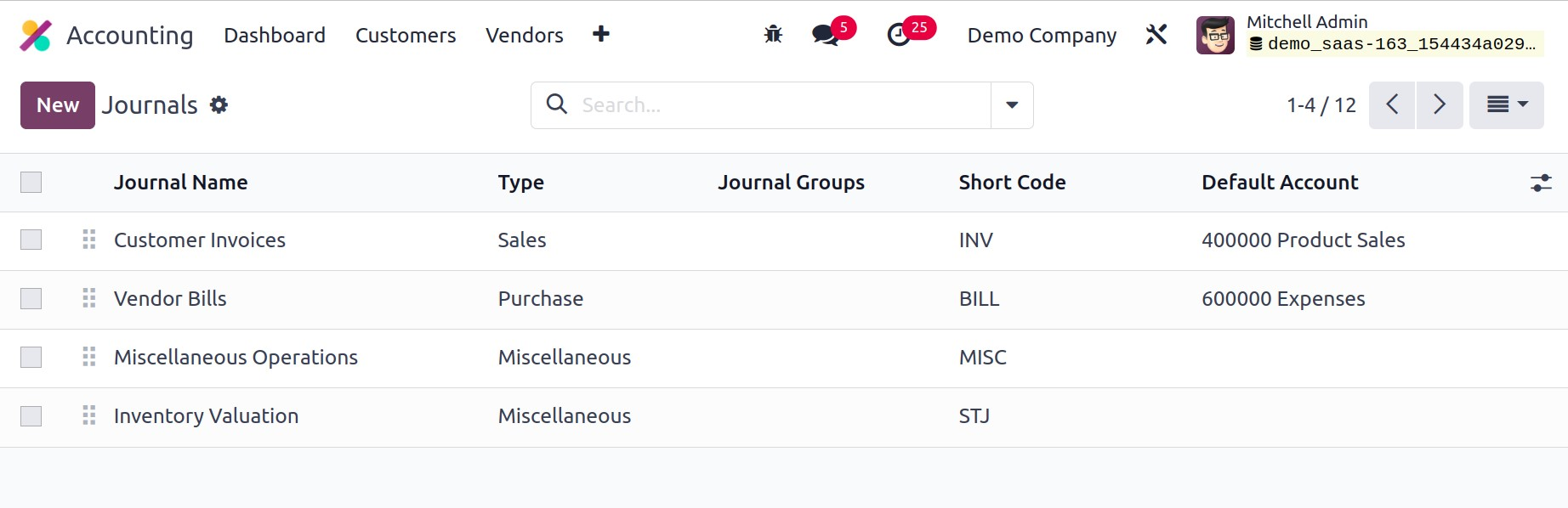1568x508 pixels.
Task: Open the conversations chat icon
Action: (x=825, y=35)
